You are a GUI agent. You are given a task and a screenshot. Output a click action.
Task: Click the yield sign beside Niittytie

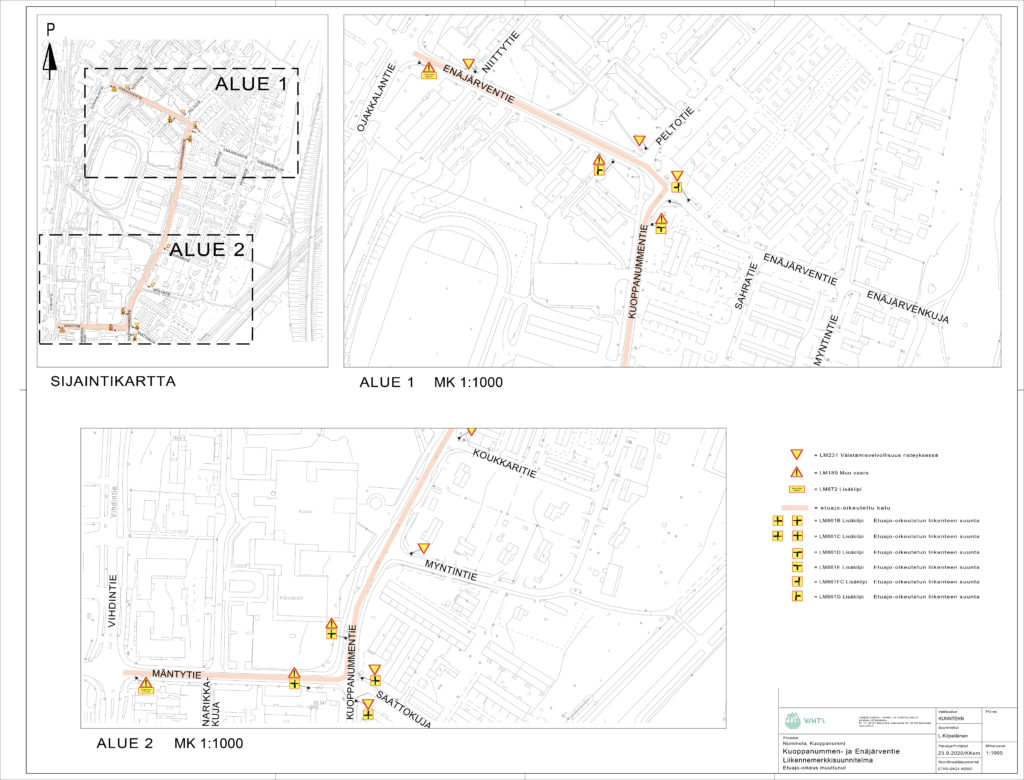pyautogui.click(x=468, y=65)
